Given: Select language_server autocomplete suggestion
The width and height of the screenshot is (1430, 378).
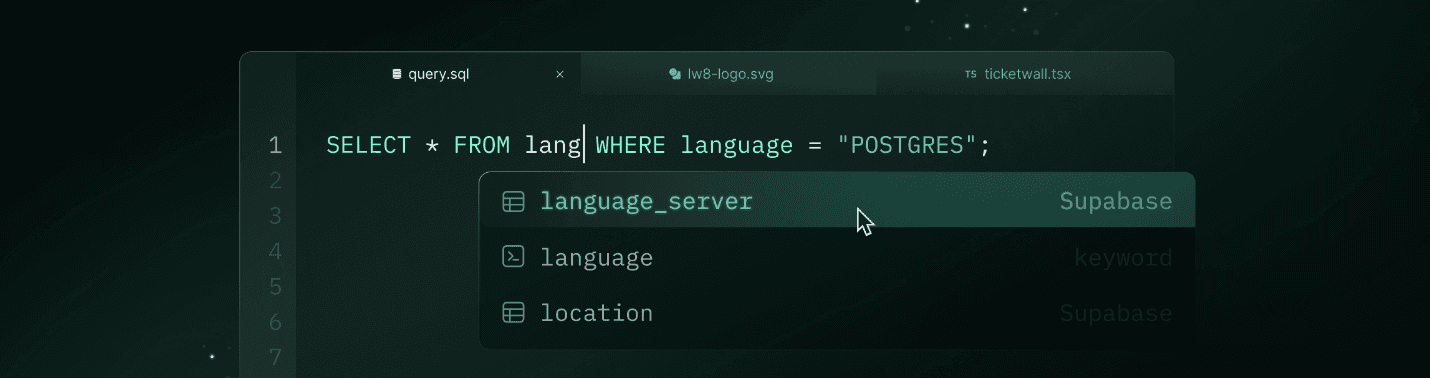Looking at the screenshot, I should pos(837,201).
